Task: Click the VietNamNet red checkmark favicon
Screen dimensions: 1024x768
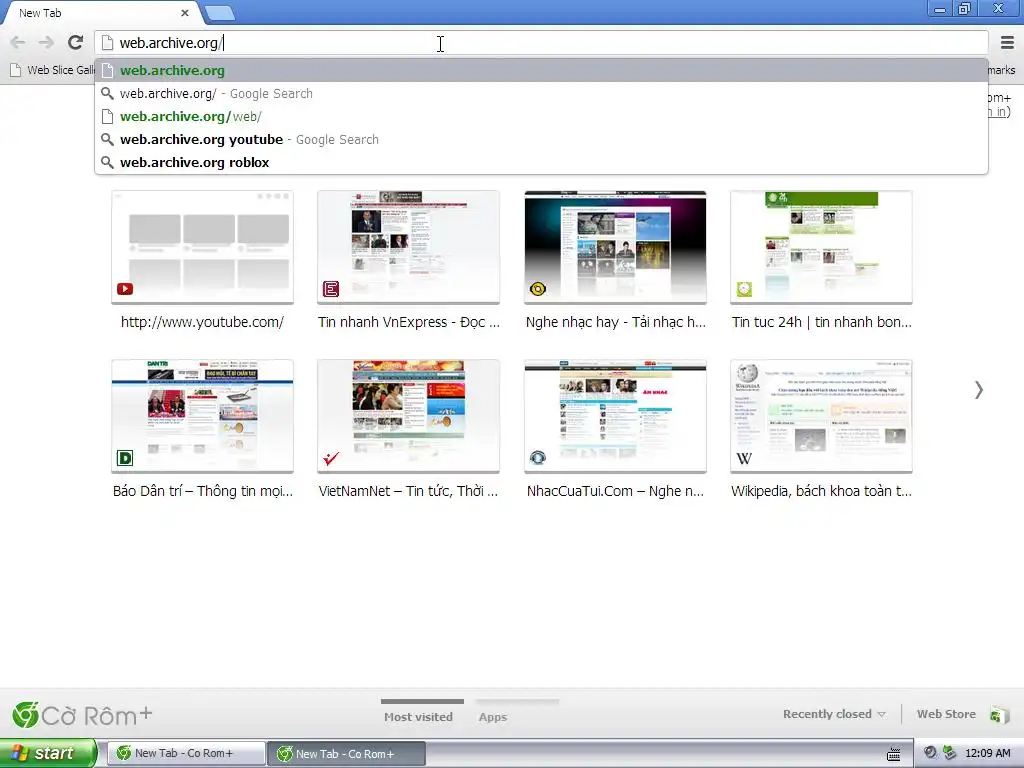Action: [x=331, y=458]
